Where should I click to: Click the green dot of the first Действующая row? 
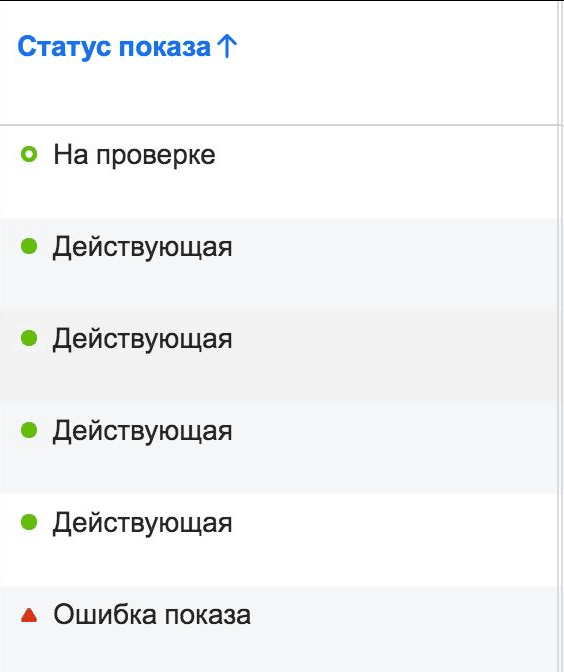(29, 246)
